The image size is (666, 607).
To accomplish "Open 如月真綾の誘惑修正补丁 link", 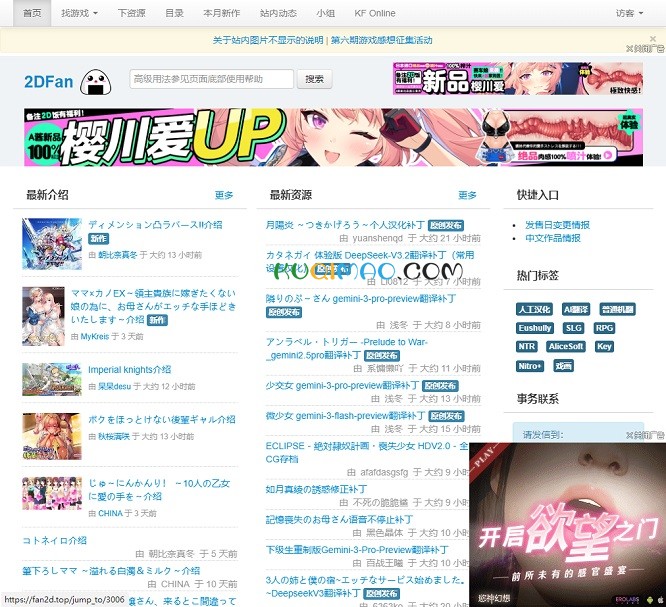I will click(316, 489).
